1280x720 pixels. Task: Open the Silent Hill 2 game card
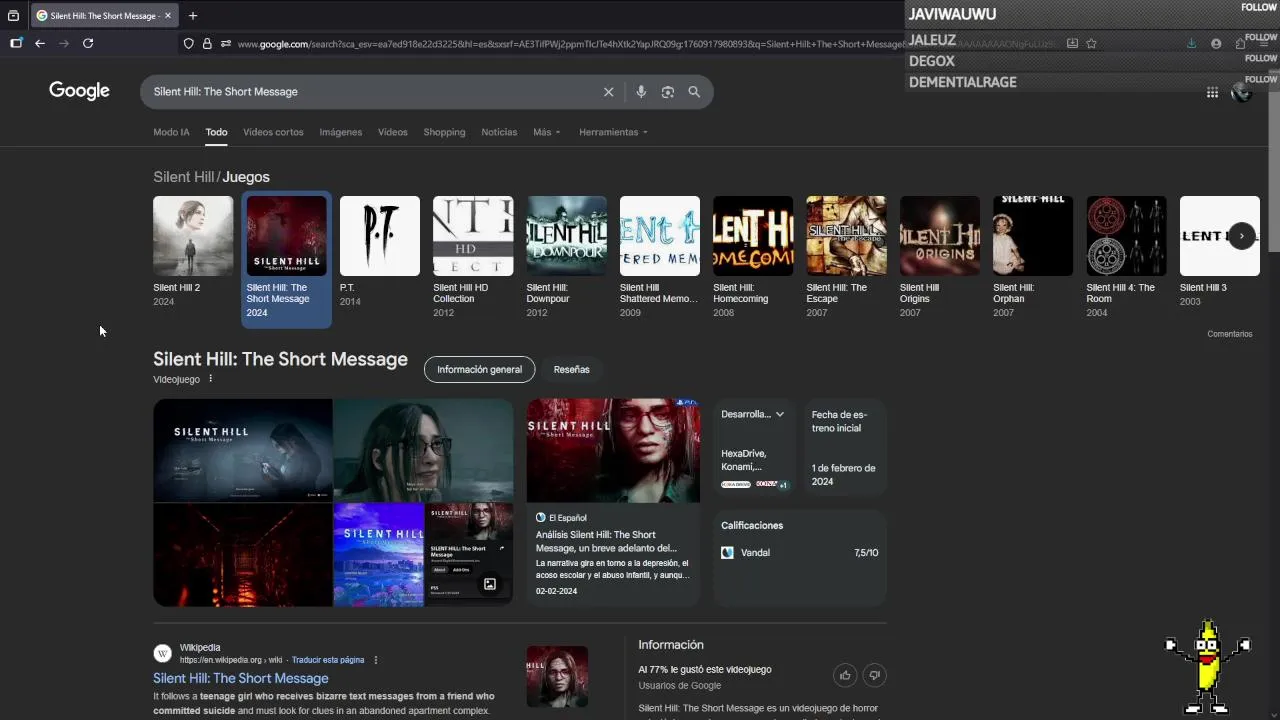pos(193,251)
